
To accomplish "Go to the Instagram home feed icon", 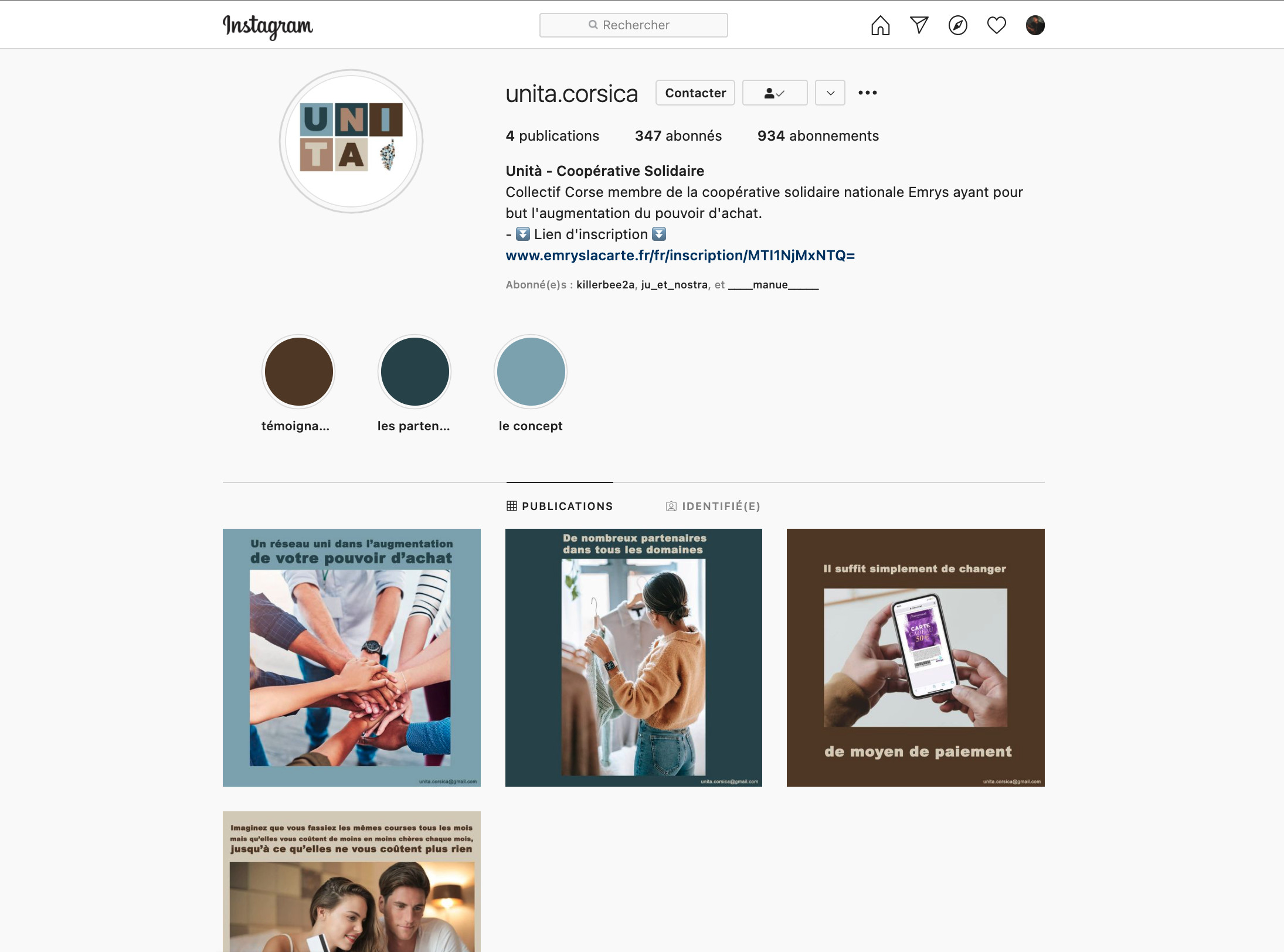I will coord(880,25).
